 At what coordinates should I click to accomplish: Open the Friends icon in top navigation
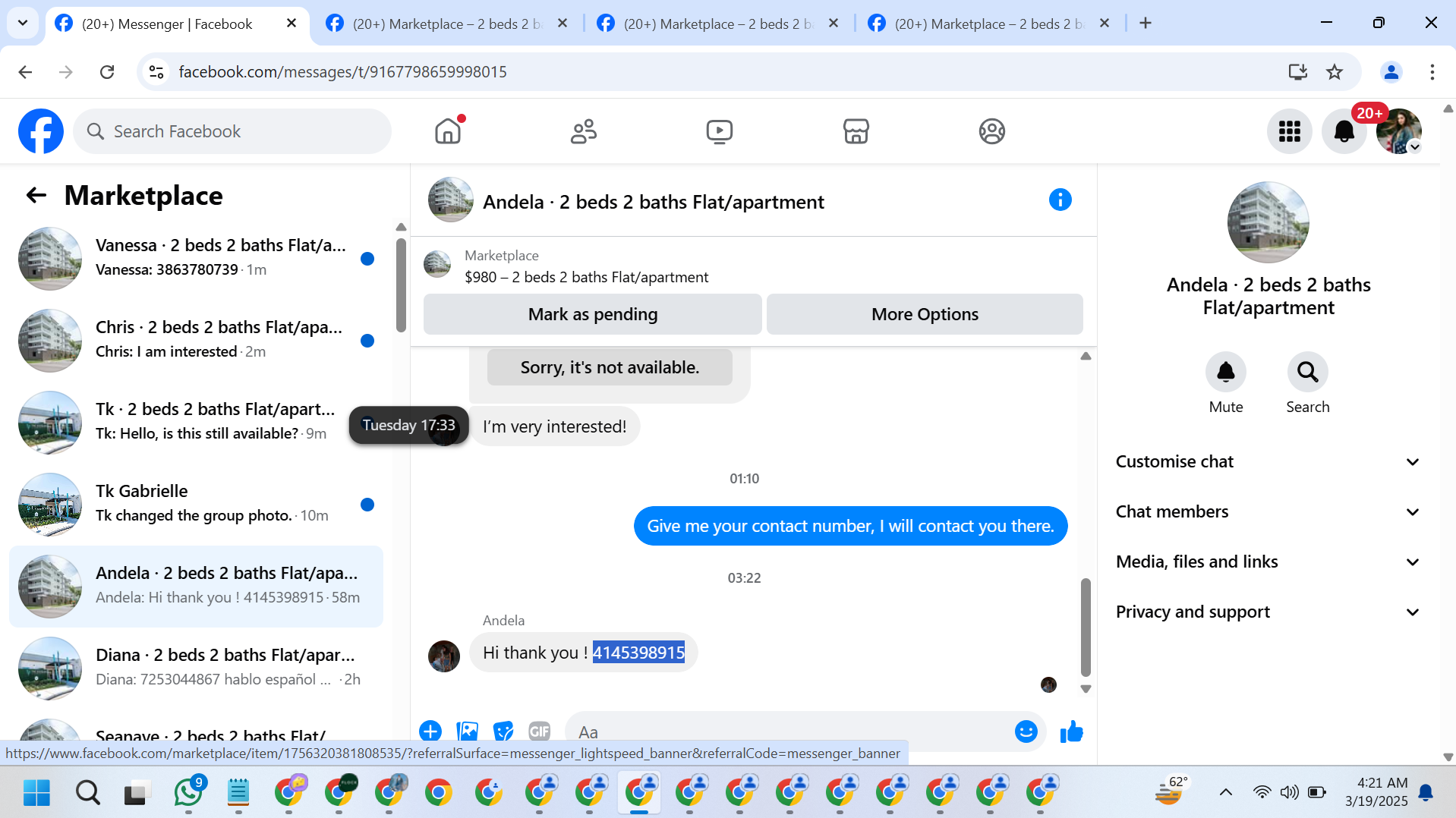(584, 131)
